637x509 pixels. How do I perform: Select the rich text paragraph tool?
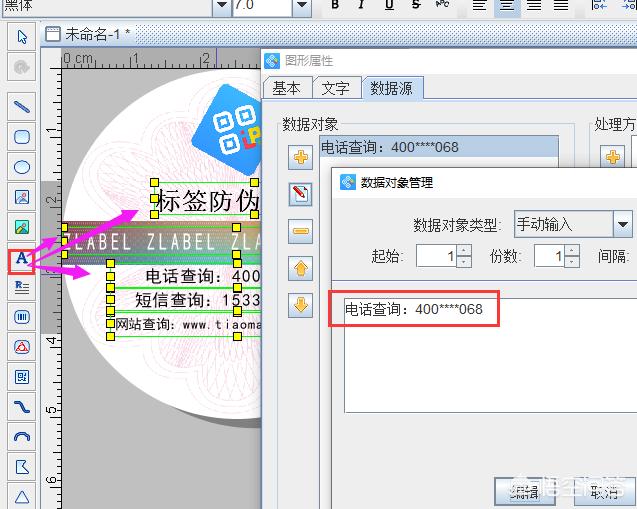22,287
